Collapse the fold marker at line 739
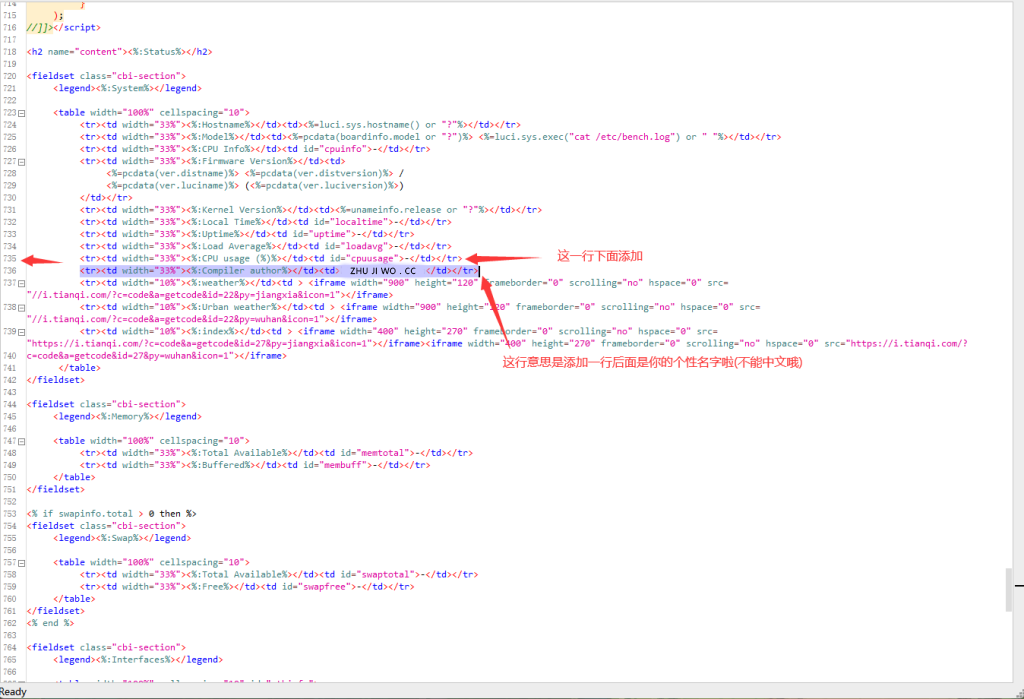The image size is (1024, 699). coord(22,331)
